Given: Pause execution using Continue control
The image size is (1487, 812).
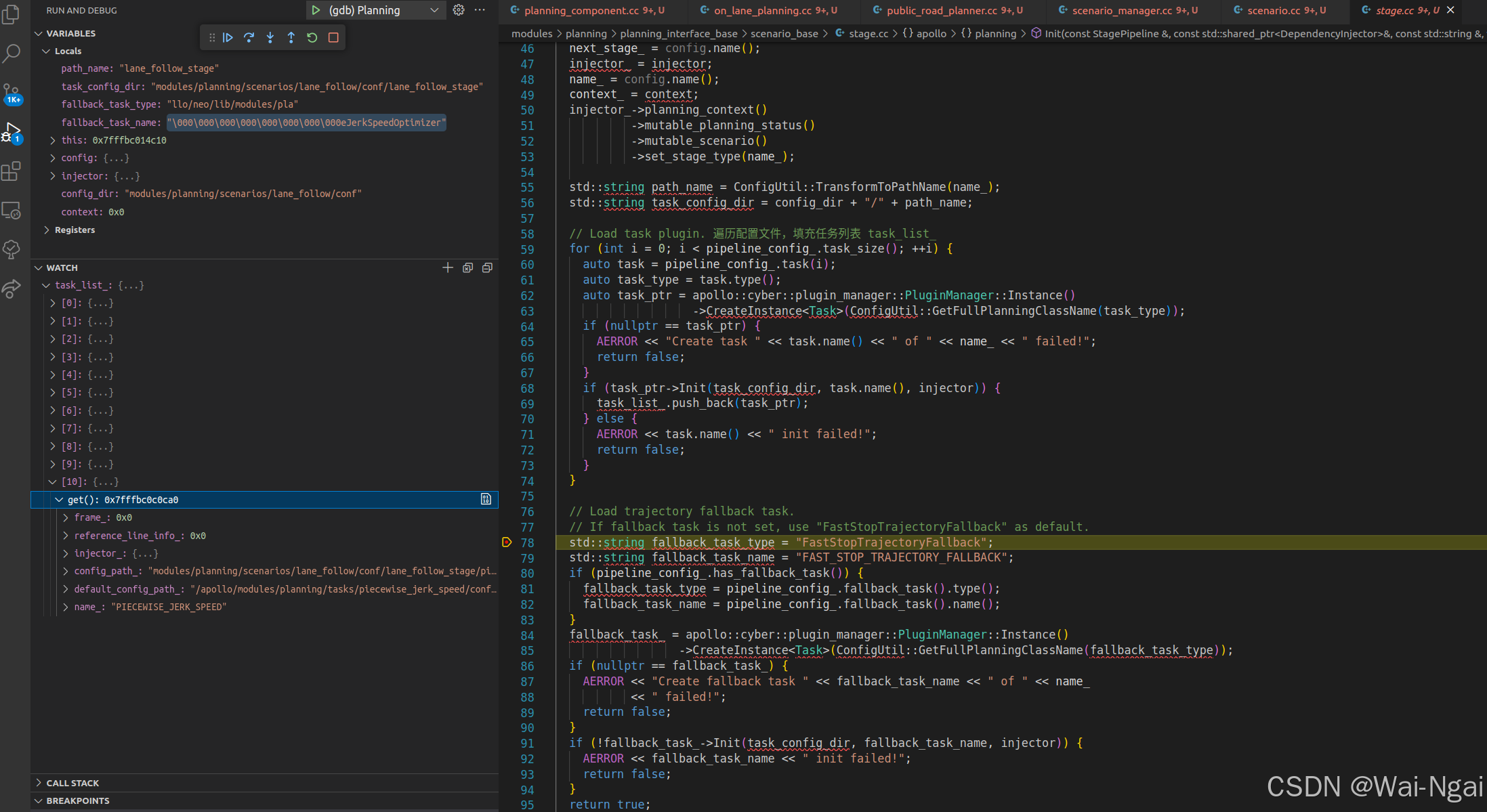Looking at the screenshot, I should coord(228,37).
